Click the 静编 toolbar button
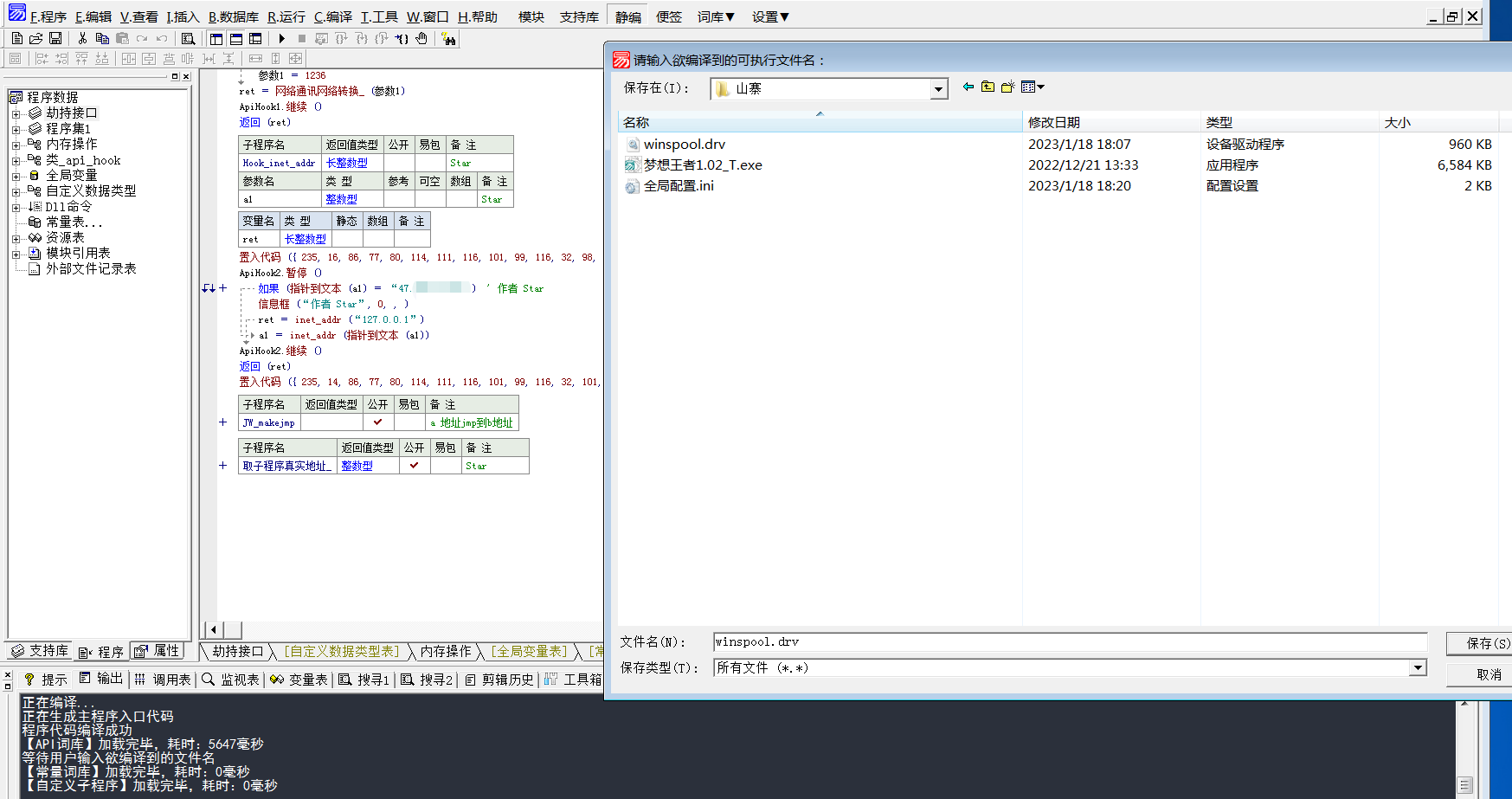Image resolution: width=1512 pixels, height=799 pixels. click(x=628, y=16)
